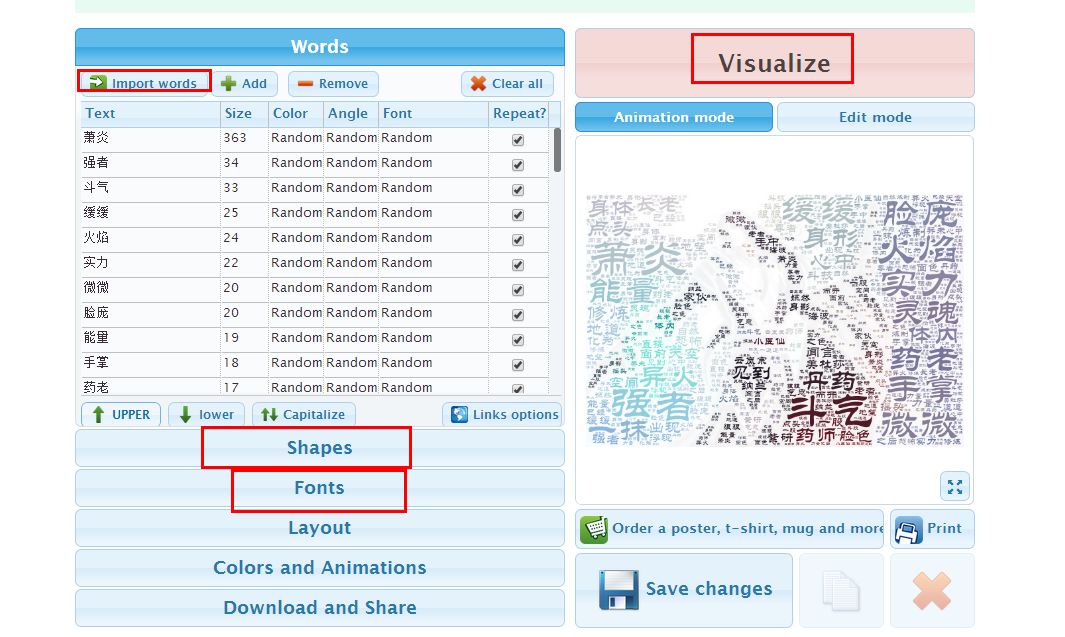Toggle Repeat checkbox for word sized 19
The image size is (1065, 637).
click(518, 340)
